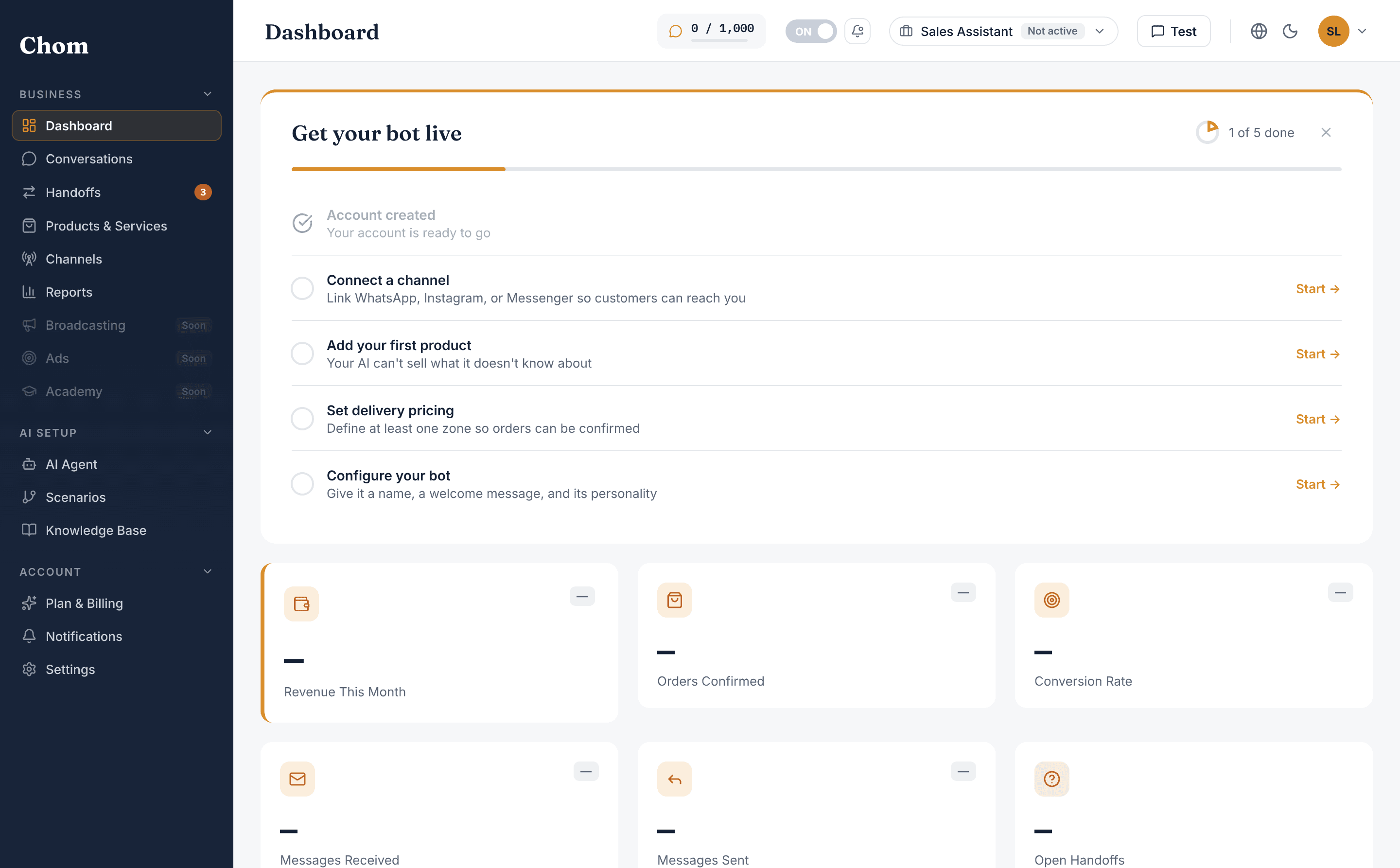This screenshot has width=1400, height=868.
Task: Click the Revenue This Month trend indicator
Action: (x=582, y=597)
